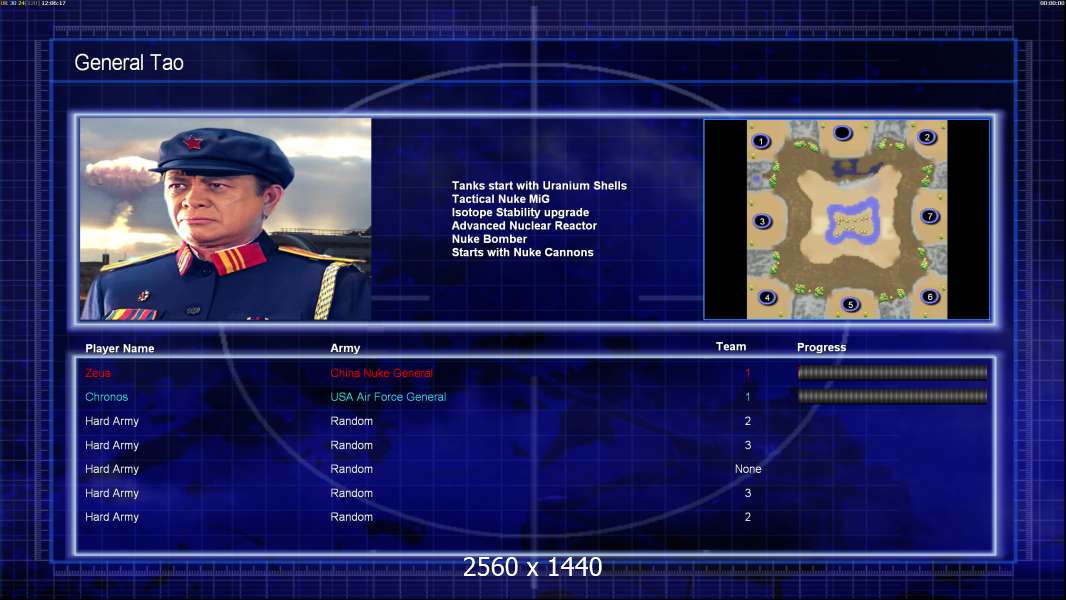
Task: Click the General Tao title text
Action: click(x=129, y=63)
